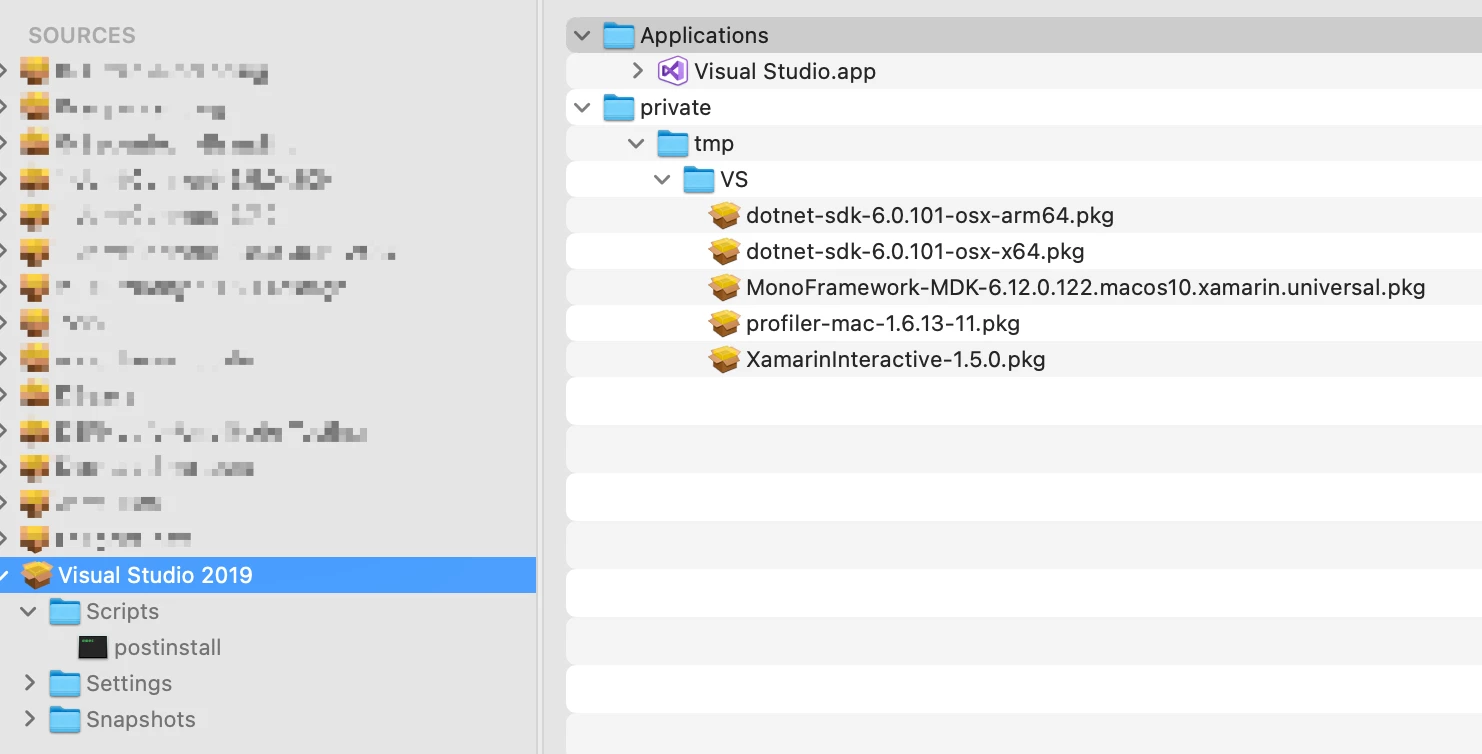Select dotnet-sdk-6.0.101-osx-arm64.pkg file name
Screen dimensions: 1482x754
pos(930,216)
